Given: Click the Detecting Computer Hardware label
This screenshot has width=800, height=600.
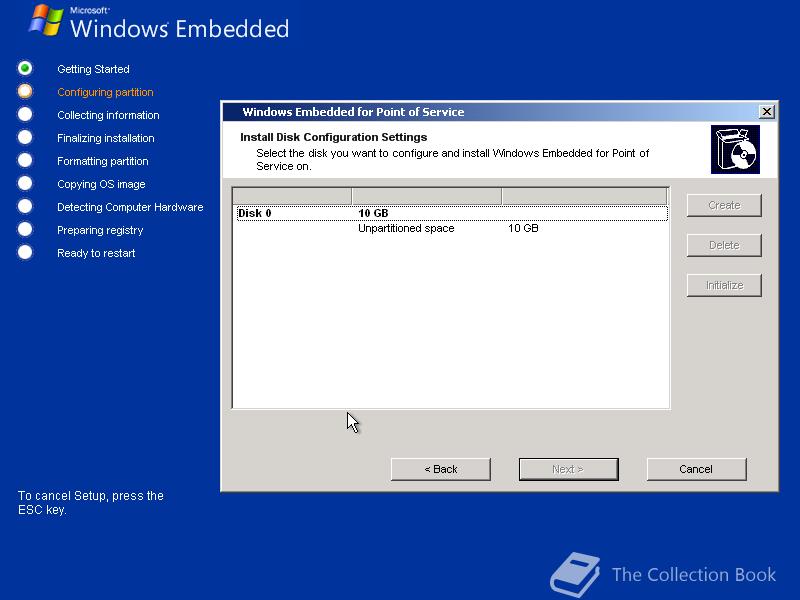Looking at the screenshot, I should coord(130,207).
